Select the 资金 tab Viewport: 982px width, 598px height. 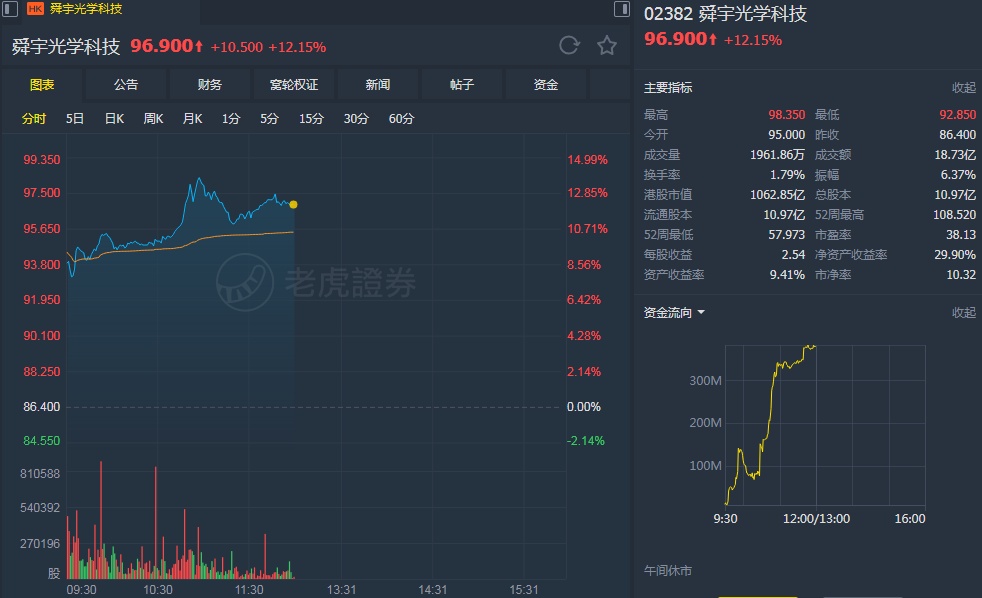[546, 85]
